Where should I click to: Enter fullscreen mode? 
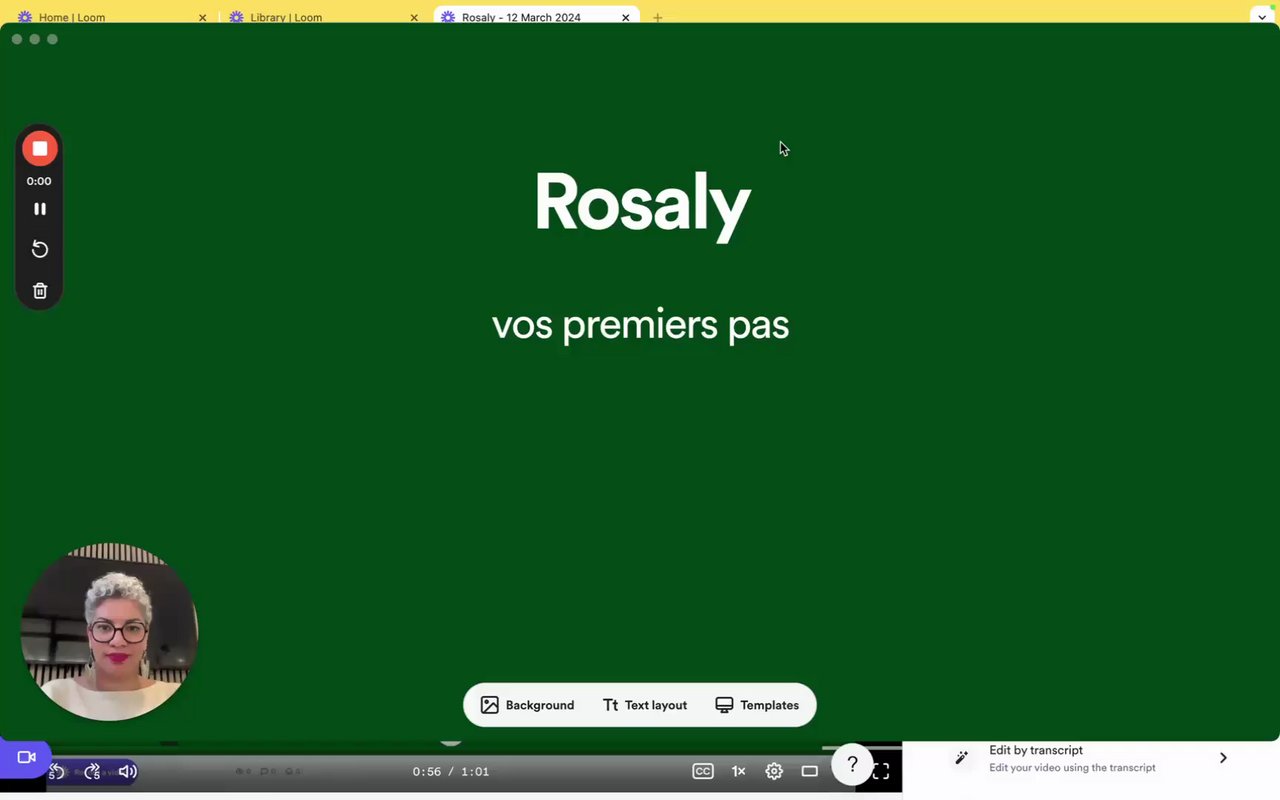tap(881, 771)
